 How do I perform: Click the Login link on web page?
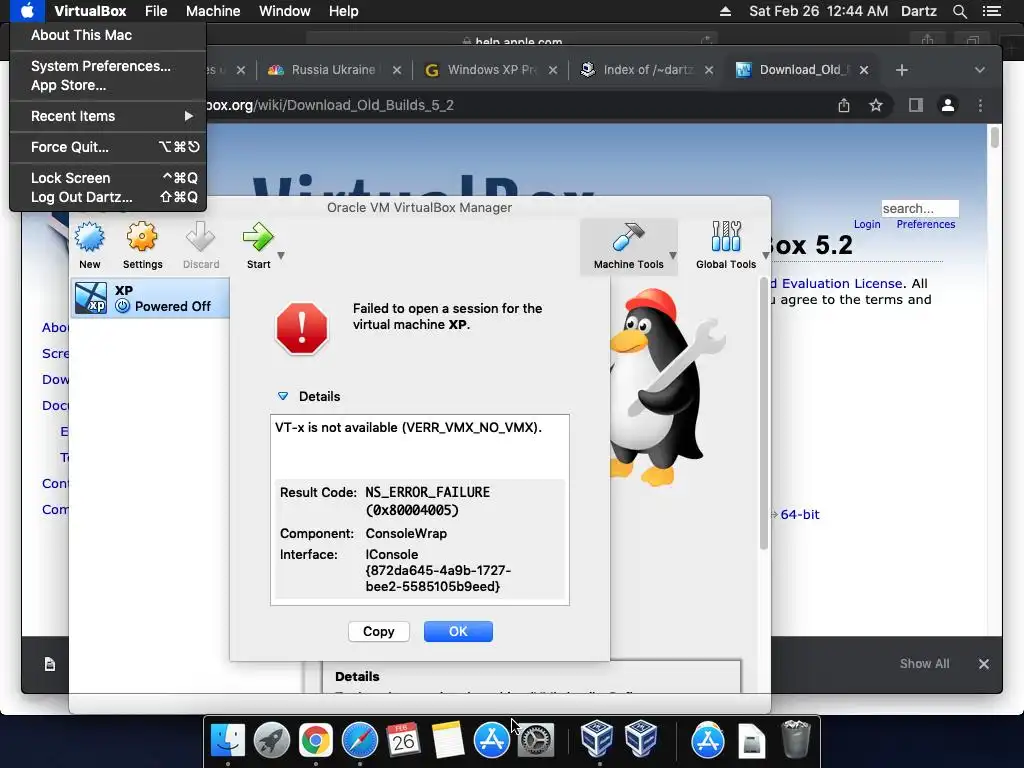[x=867, y=224]
